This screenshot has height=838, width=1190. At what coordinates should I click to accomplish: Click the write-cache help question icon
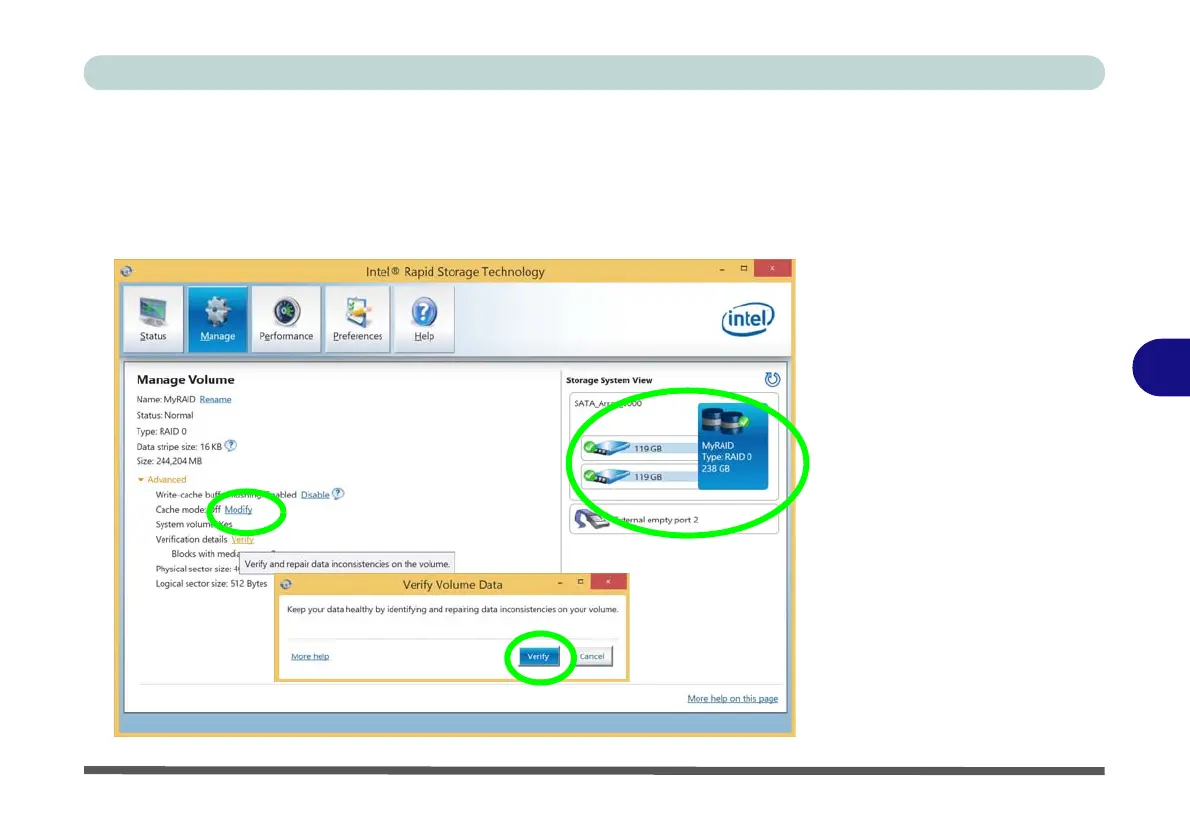click(x=338, y=494)
